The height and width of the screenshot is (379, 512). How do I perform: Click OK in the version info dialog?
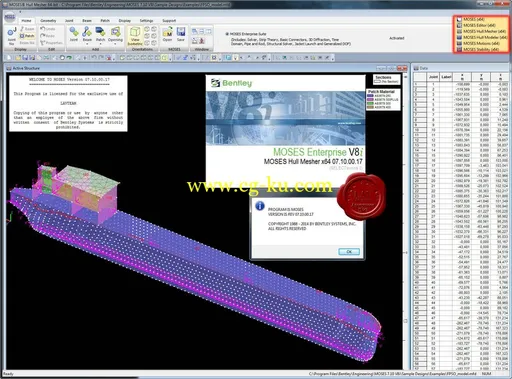[x=349, y=251]
